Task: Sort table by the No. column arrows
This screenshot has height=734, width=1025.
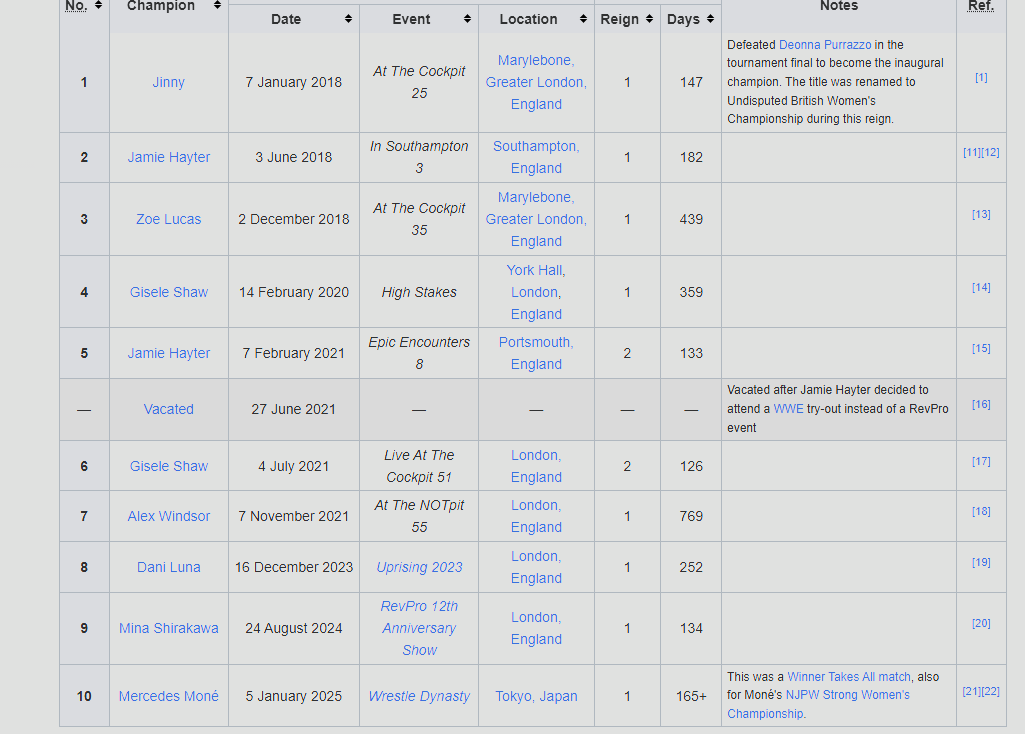Action: coord(99,6)
